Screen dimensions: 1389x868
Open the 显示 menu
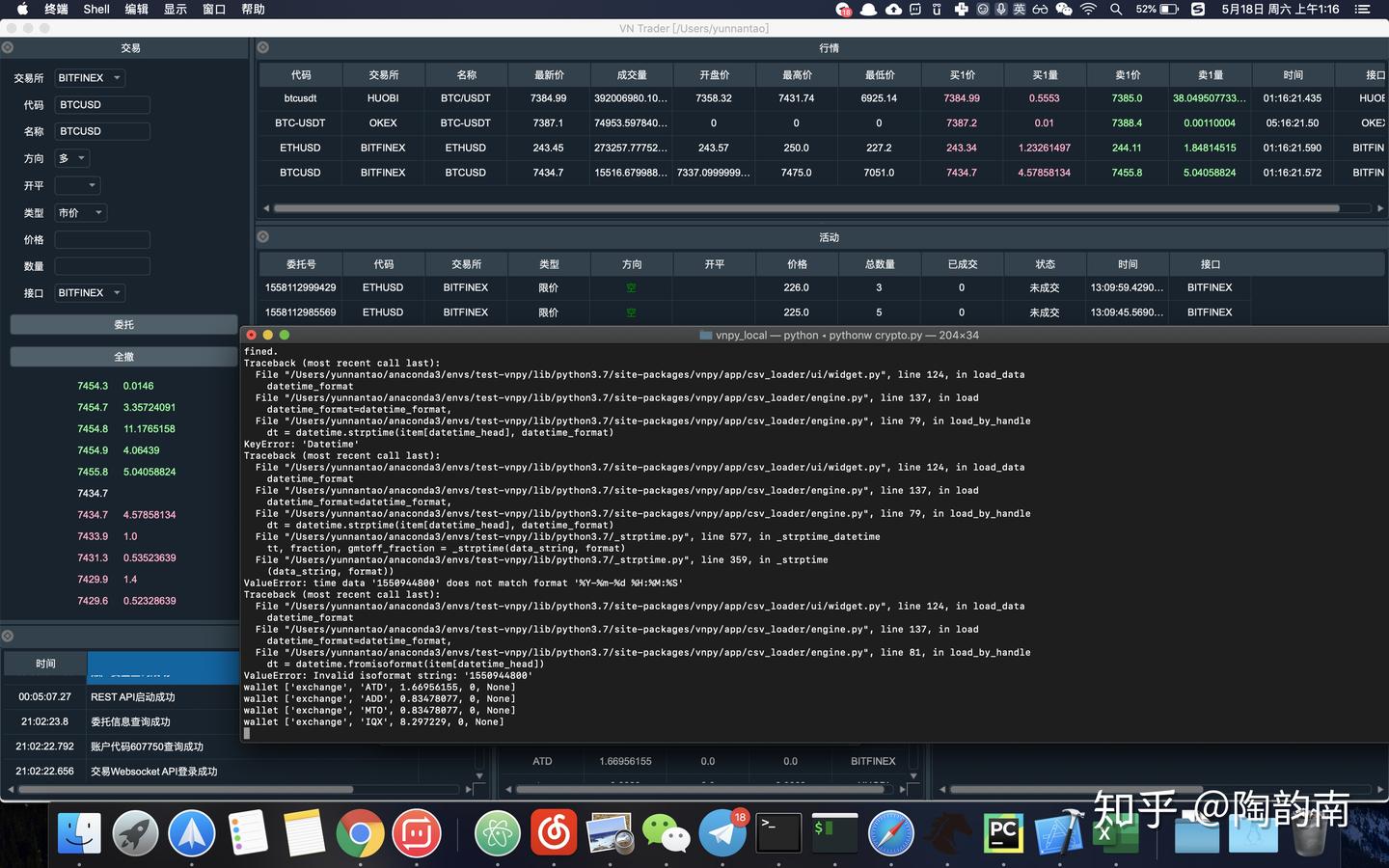176,9
